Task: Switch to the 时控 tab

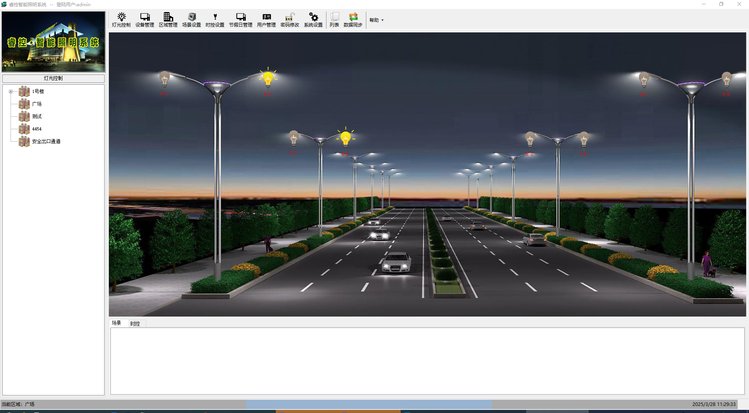Action: pos(135,323)
